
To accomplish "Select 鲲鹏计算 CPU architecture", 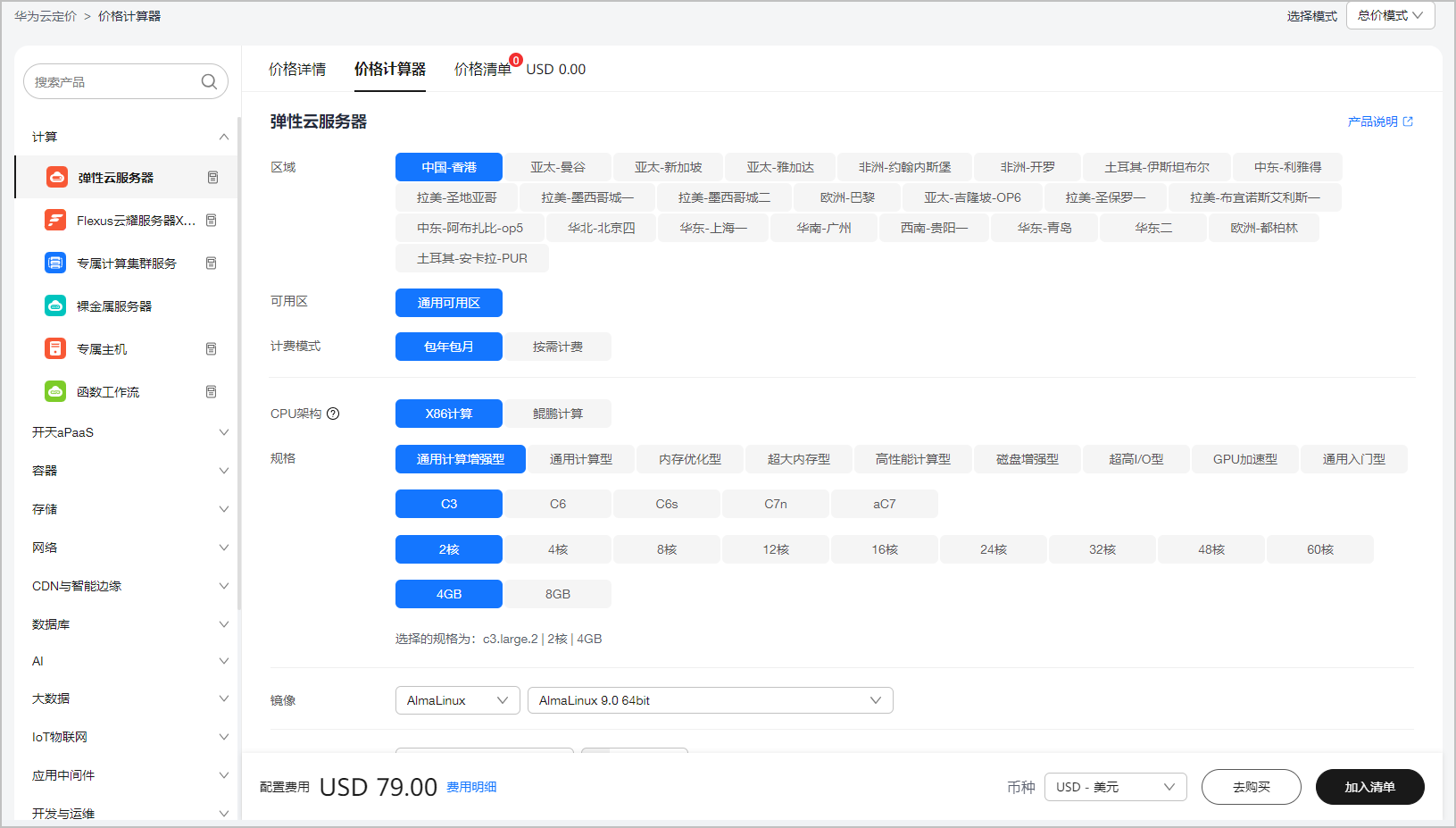I will 557,414.
